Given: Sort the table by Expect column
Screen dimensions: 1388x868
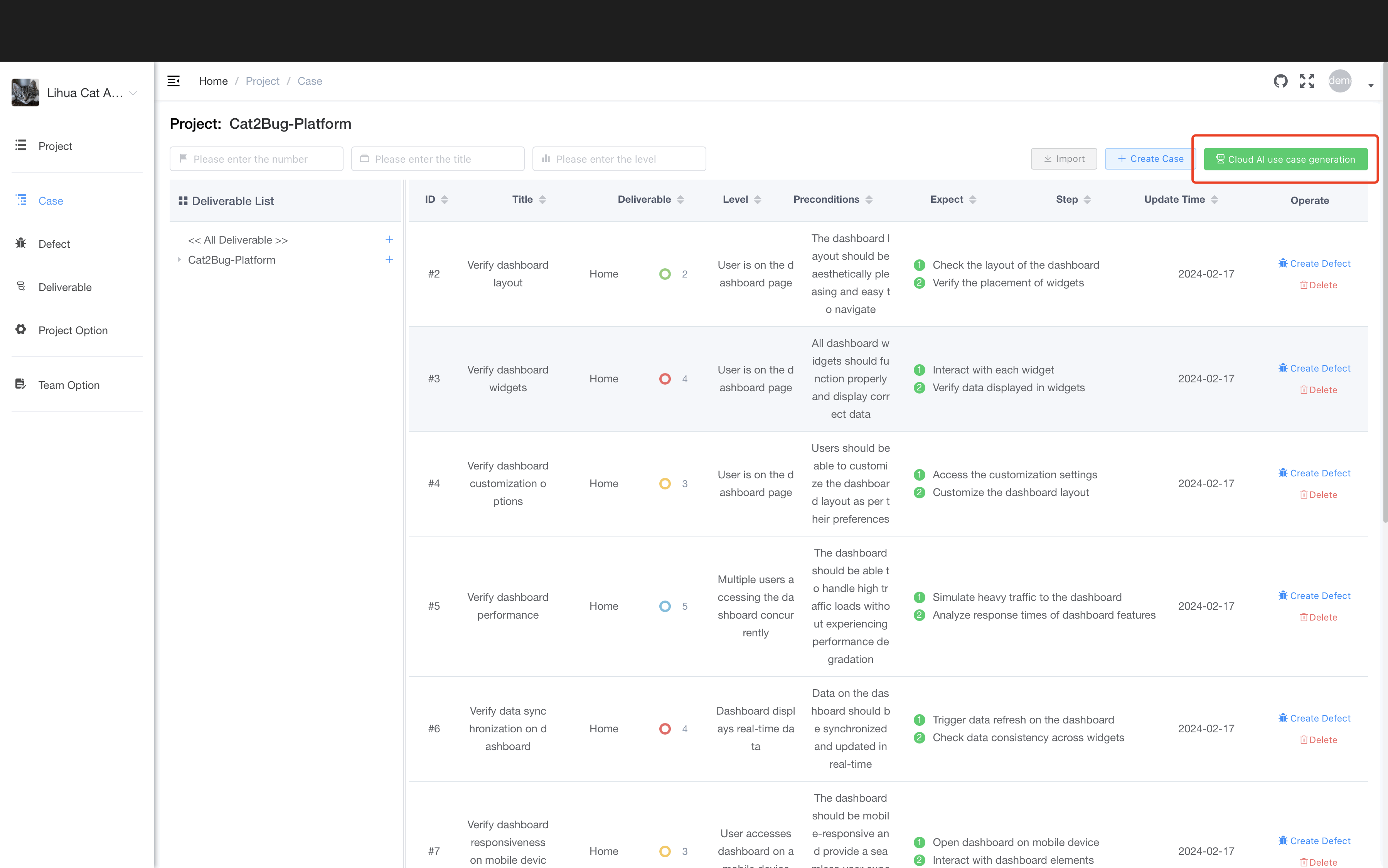Looking at the screenshot, I should tap(973, 200).
